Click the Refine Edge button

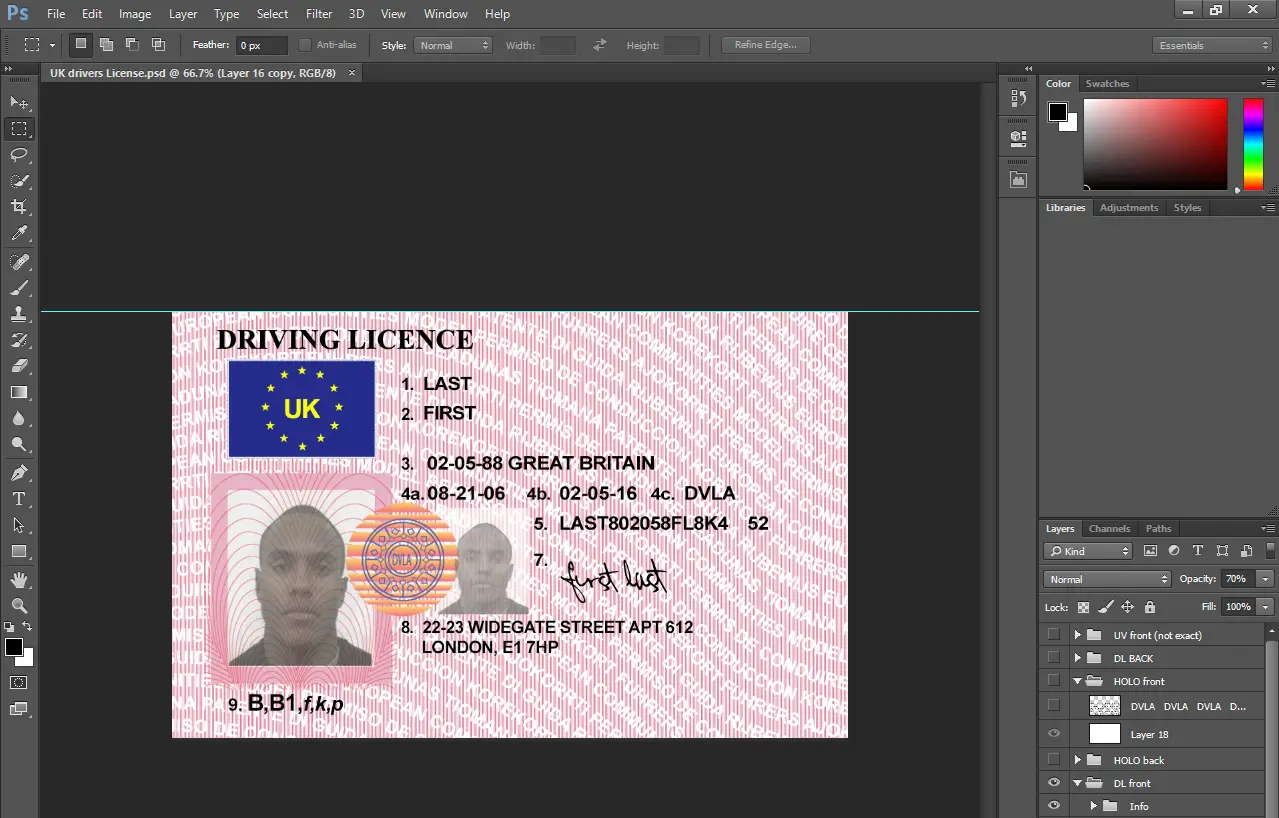tap(764, 44)
